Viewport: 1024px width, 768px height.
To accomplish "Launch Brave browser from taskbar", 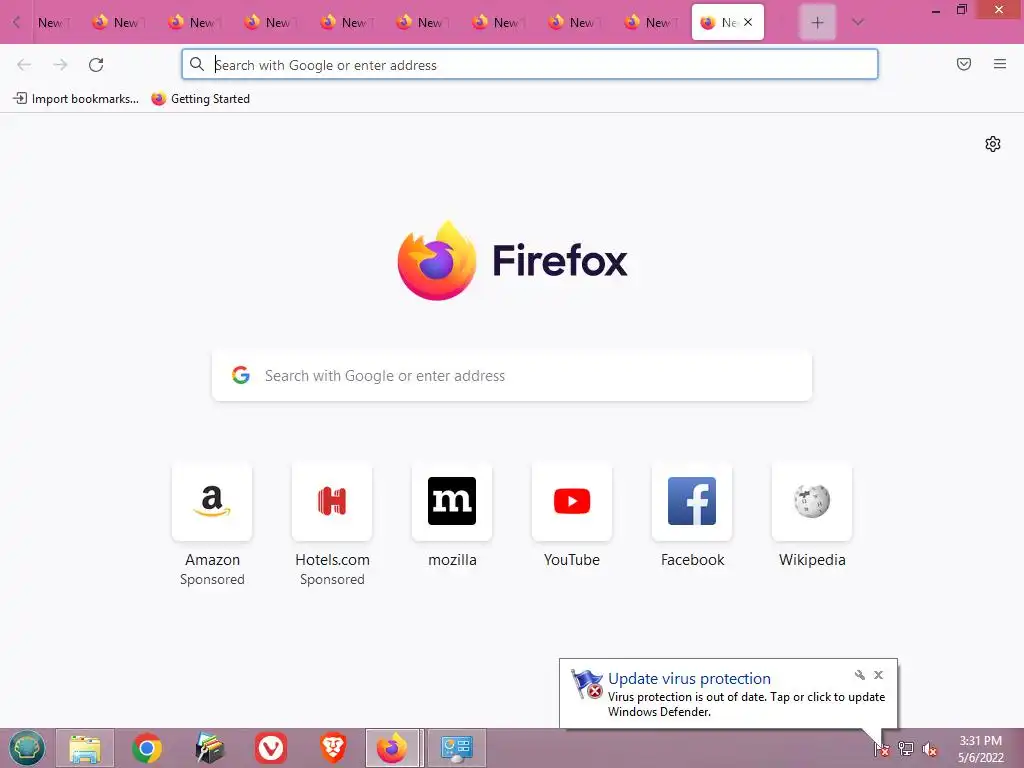I will click(x=333, y=748).
